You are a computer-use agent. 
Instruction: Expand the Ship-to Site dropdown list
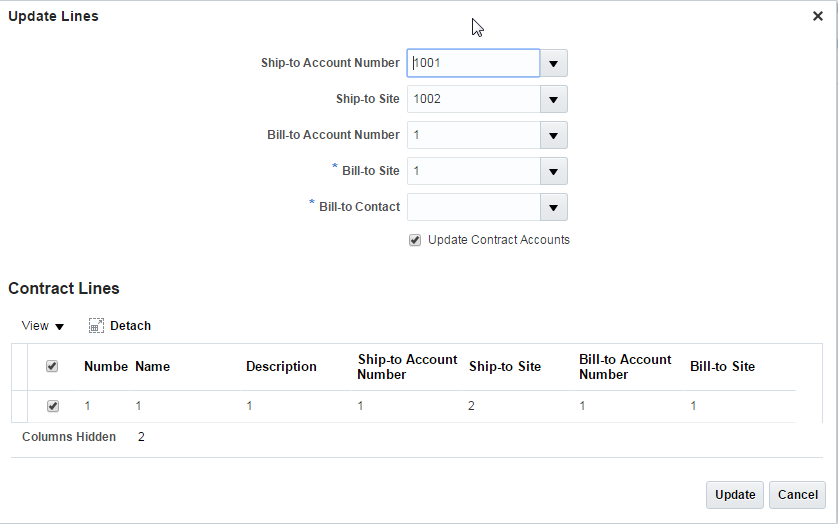coord(554,99)
